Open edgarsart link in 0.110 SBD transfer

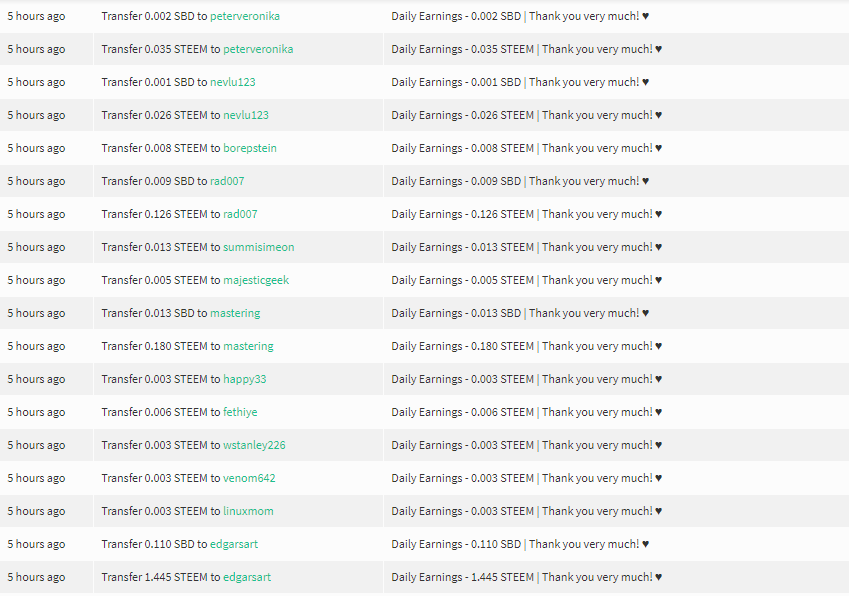[x=234, y=545]
